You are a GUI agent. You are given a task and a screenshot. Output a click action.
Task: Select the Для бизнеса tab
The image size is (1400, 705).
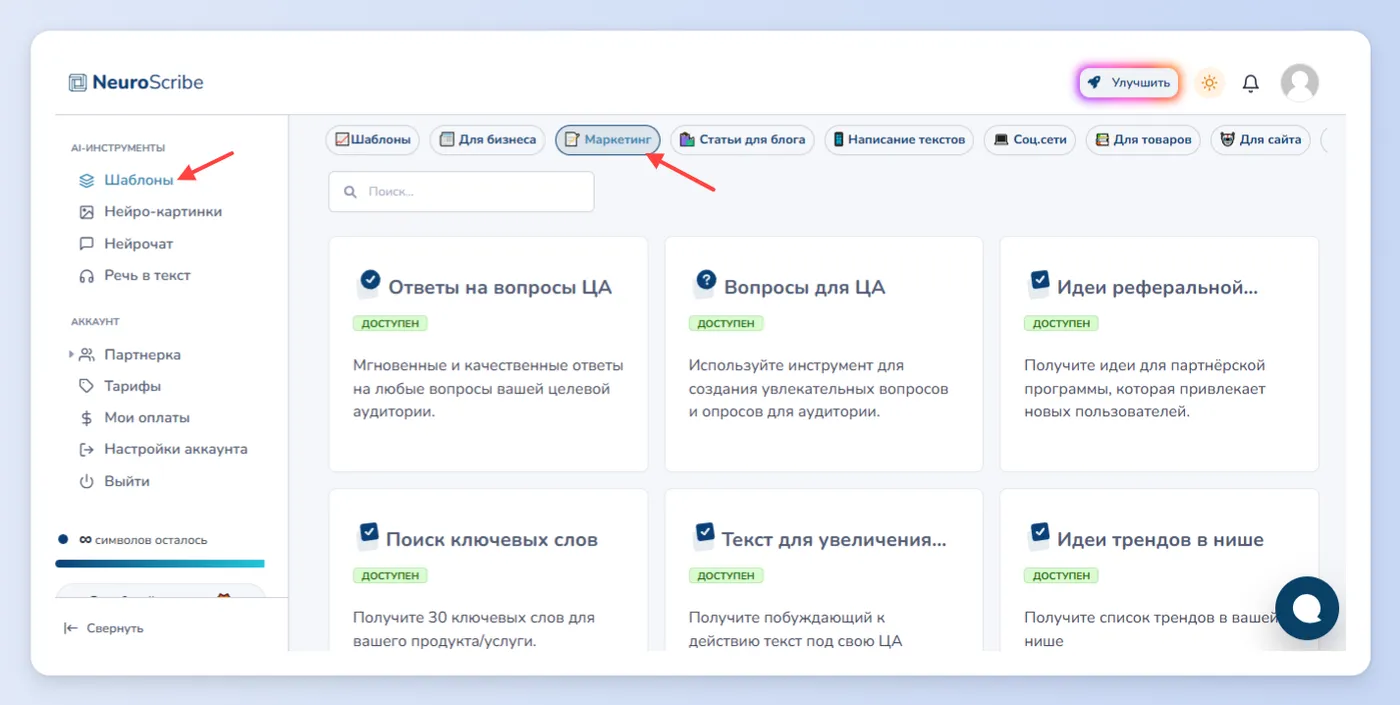[x=488, y=140]
